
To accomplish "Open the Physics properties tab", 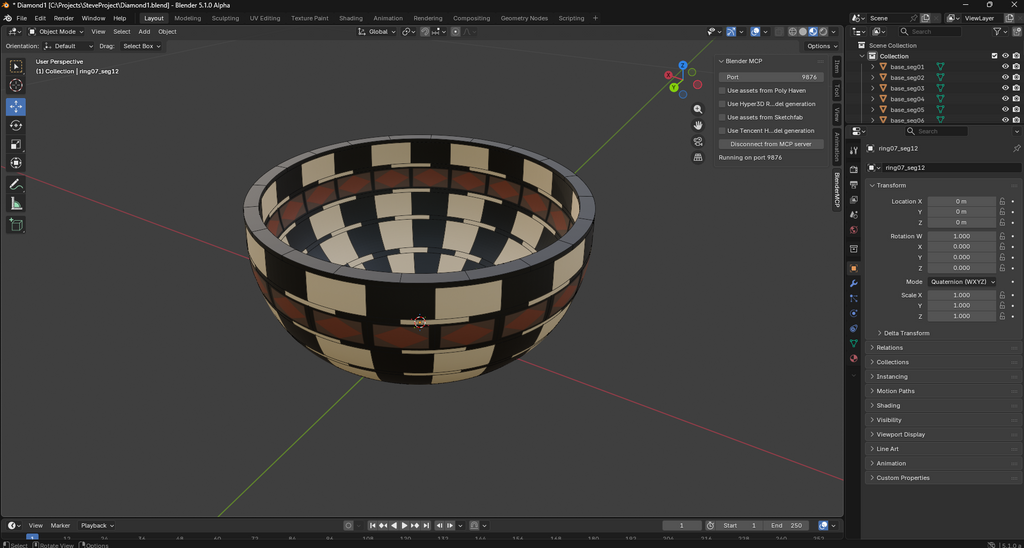I will [854, 314].
